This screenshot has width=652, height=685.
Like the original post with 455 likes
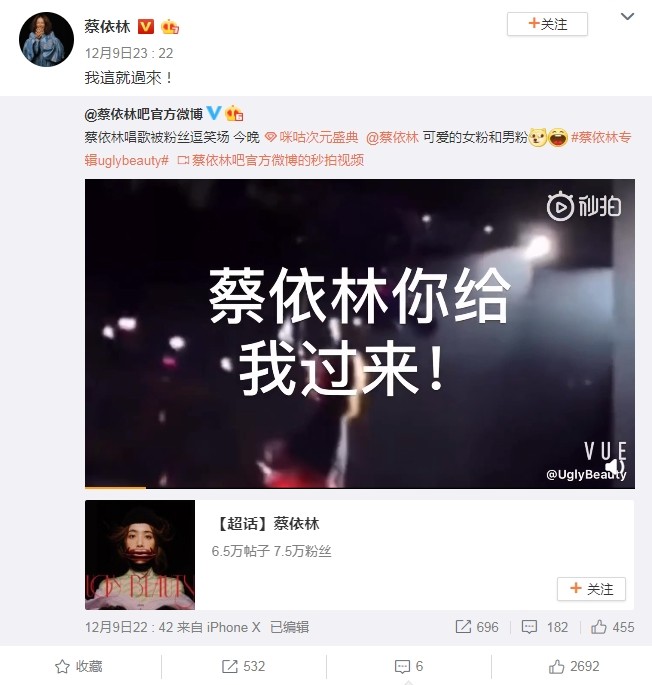(x=613, y=627)
